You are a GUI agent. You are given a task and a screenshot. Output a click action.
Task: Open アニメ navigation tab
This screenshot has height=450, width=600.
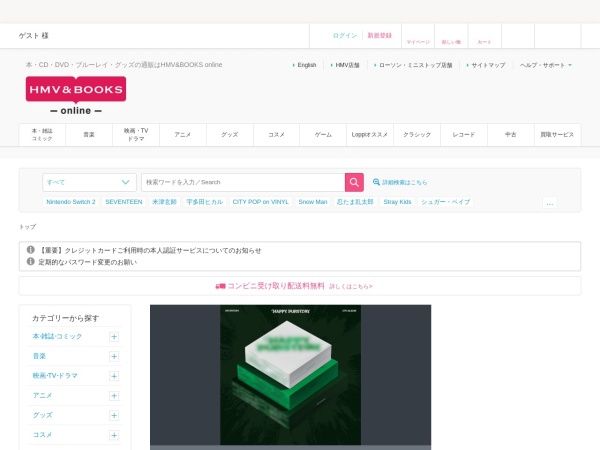tap(183, 135)
